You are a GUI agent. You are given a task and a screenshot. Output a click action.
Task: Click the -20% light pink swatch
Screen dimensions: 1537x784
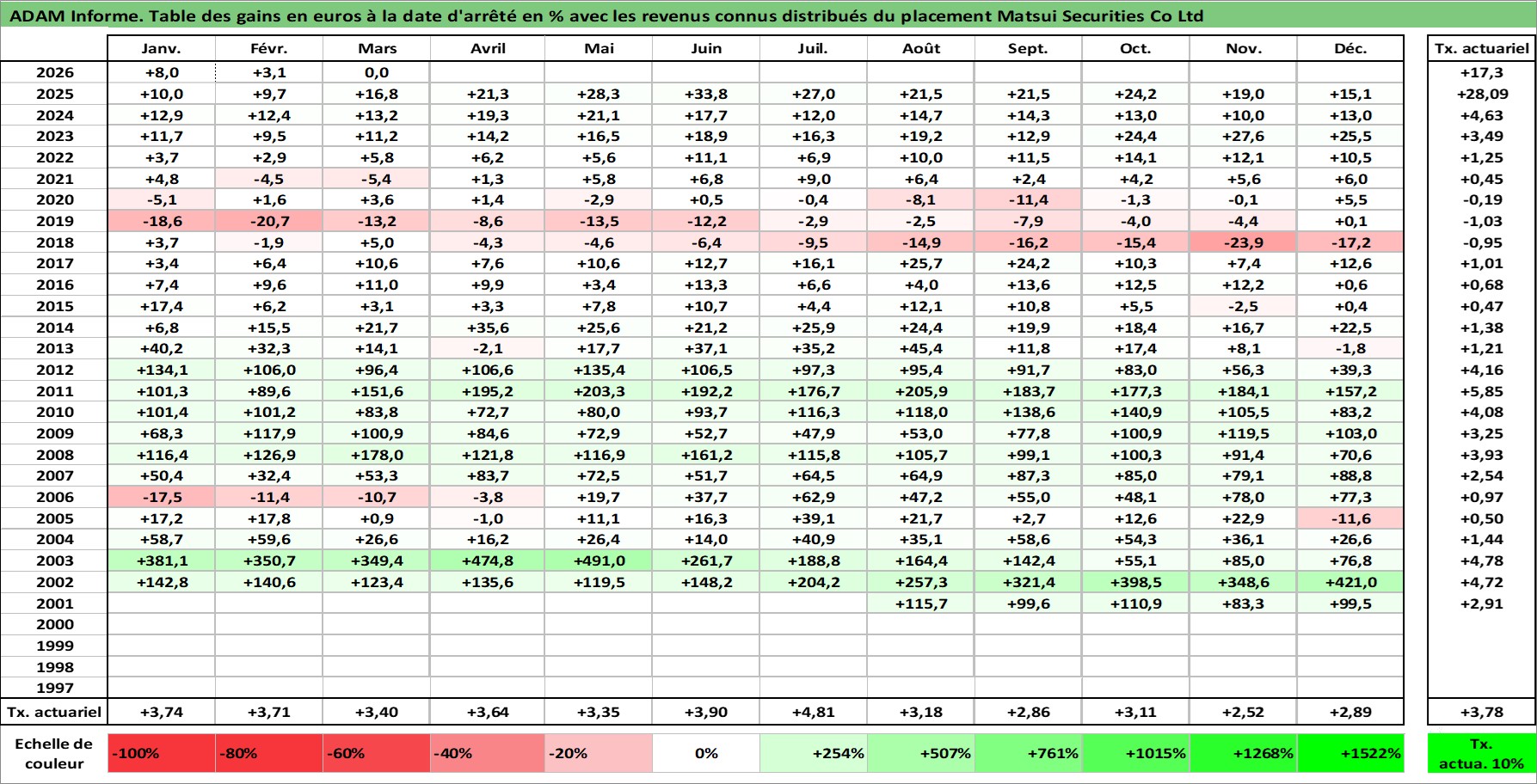point(599,753)
